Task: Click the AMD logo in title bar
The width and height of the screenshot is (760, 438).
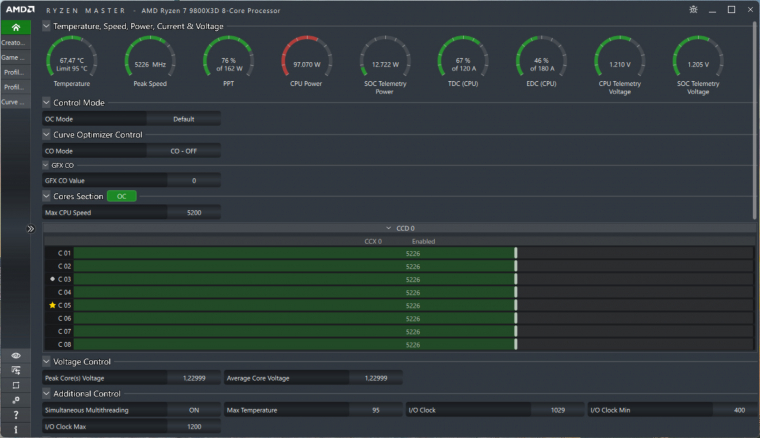Action: coord(20,10)
